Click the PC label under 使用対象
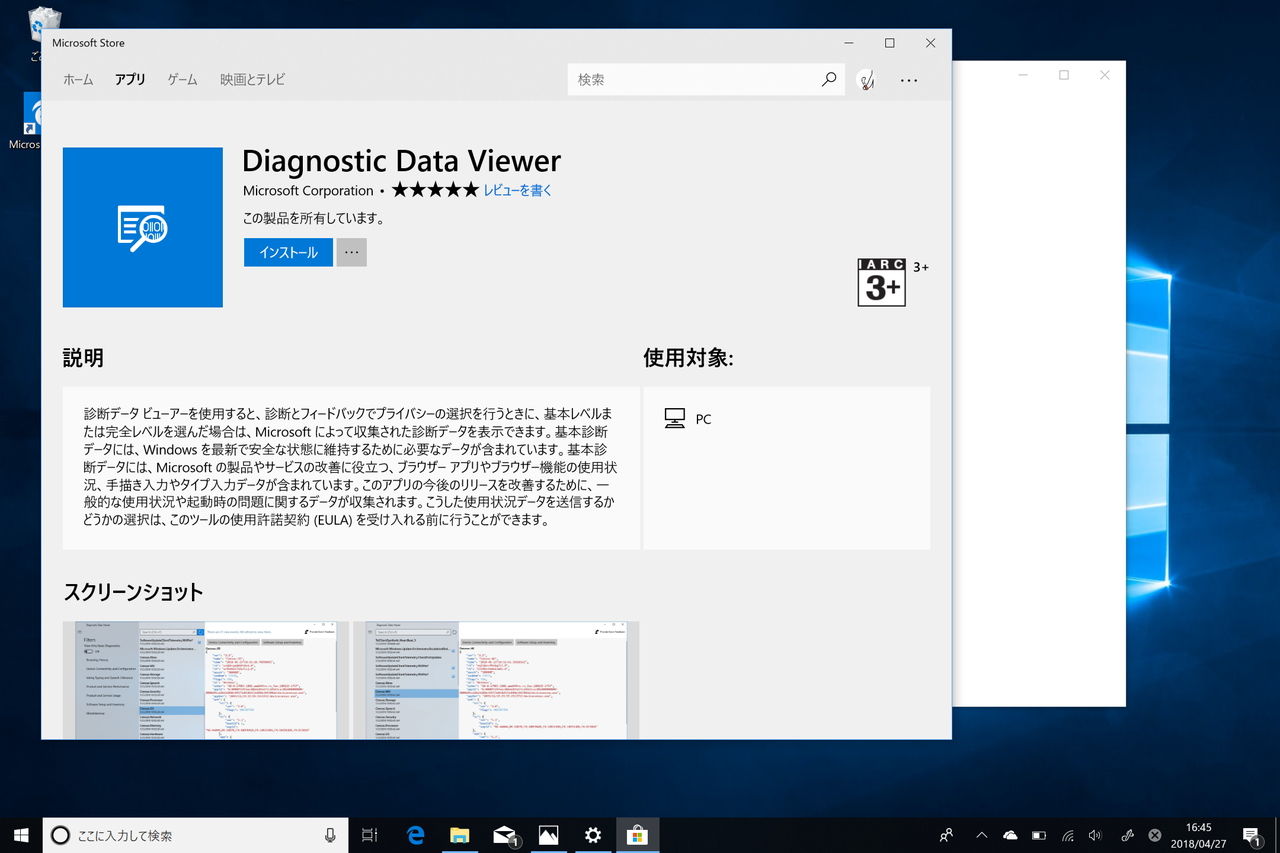 tap(703, 419)
